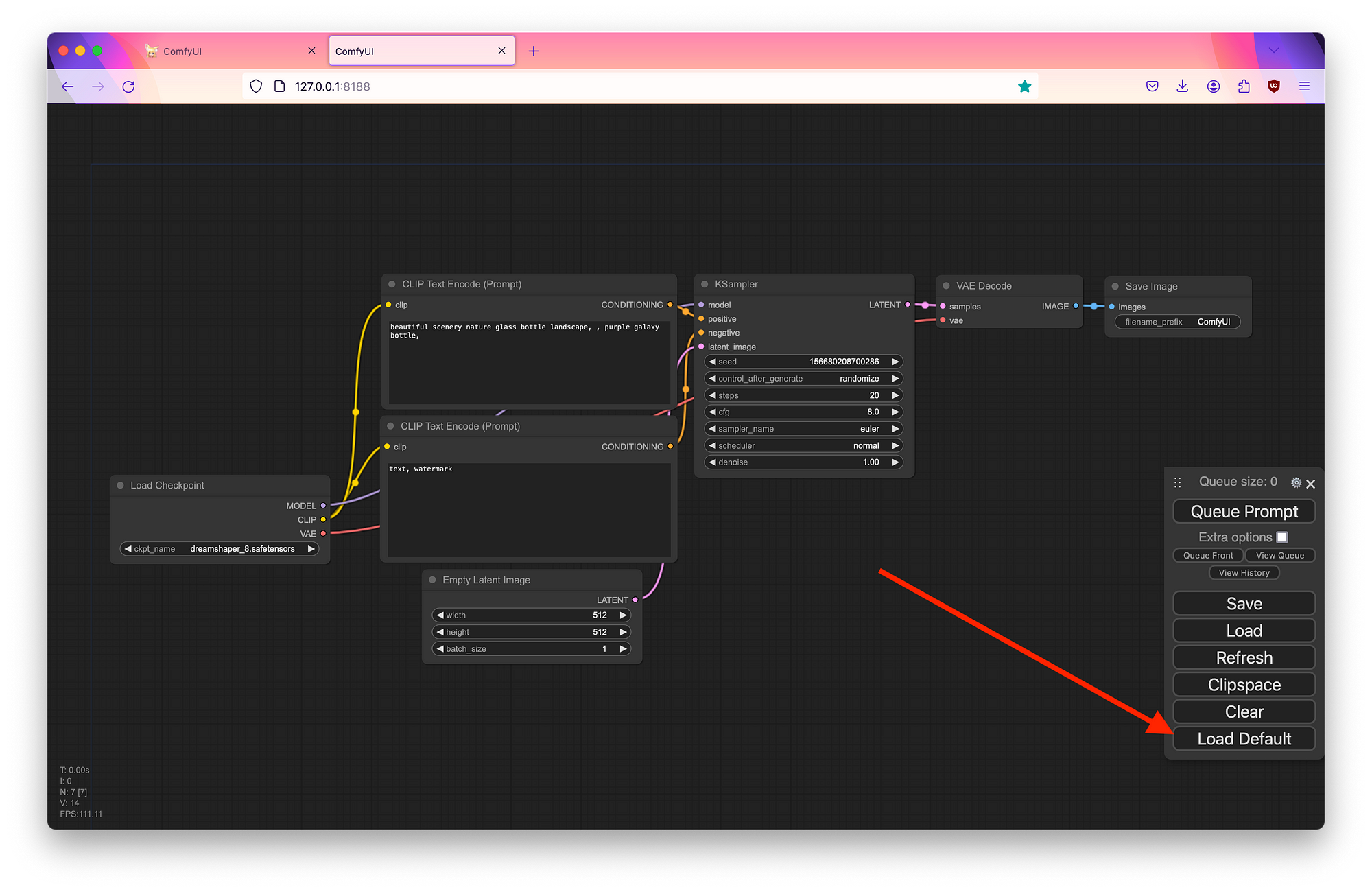Click the bookmark star icon
This screenshot has width=1372, height=892.
tap(1024, 86)
